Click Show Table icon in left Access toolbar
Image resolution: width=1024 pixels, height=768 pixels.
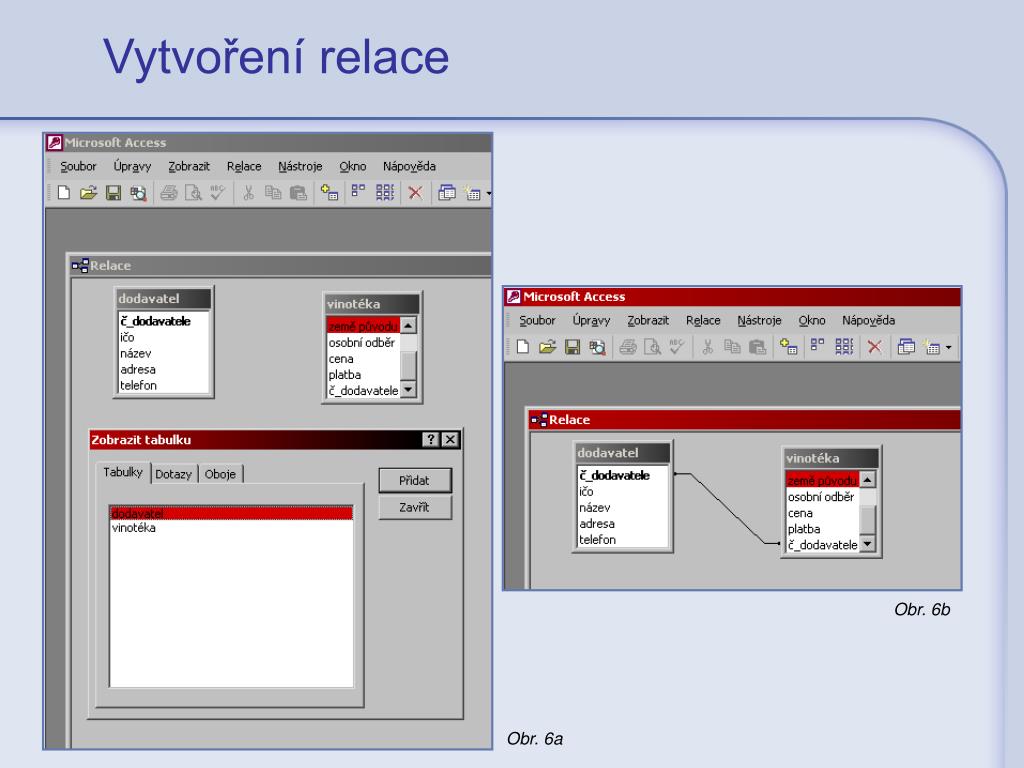click(x=329, y=193)
